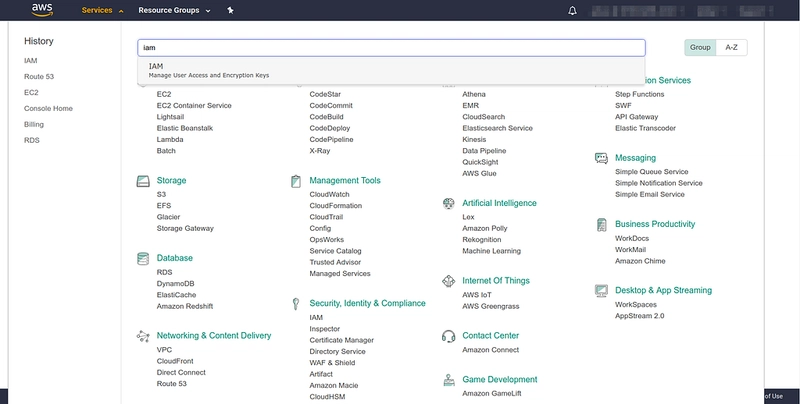Switch service view to Group

point(700,47)
